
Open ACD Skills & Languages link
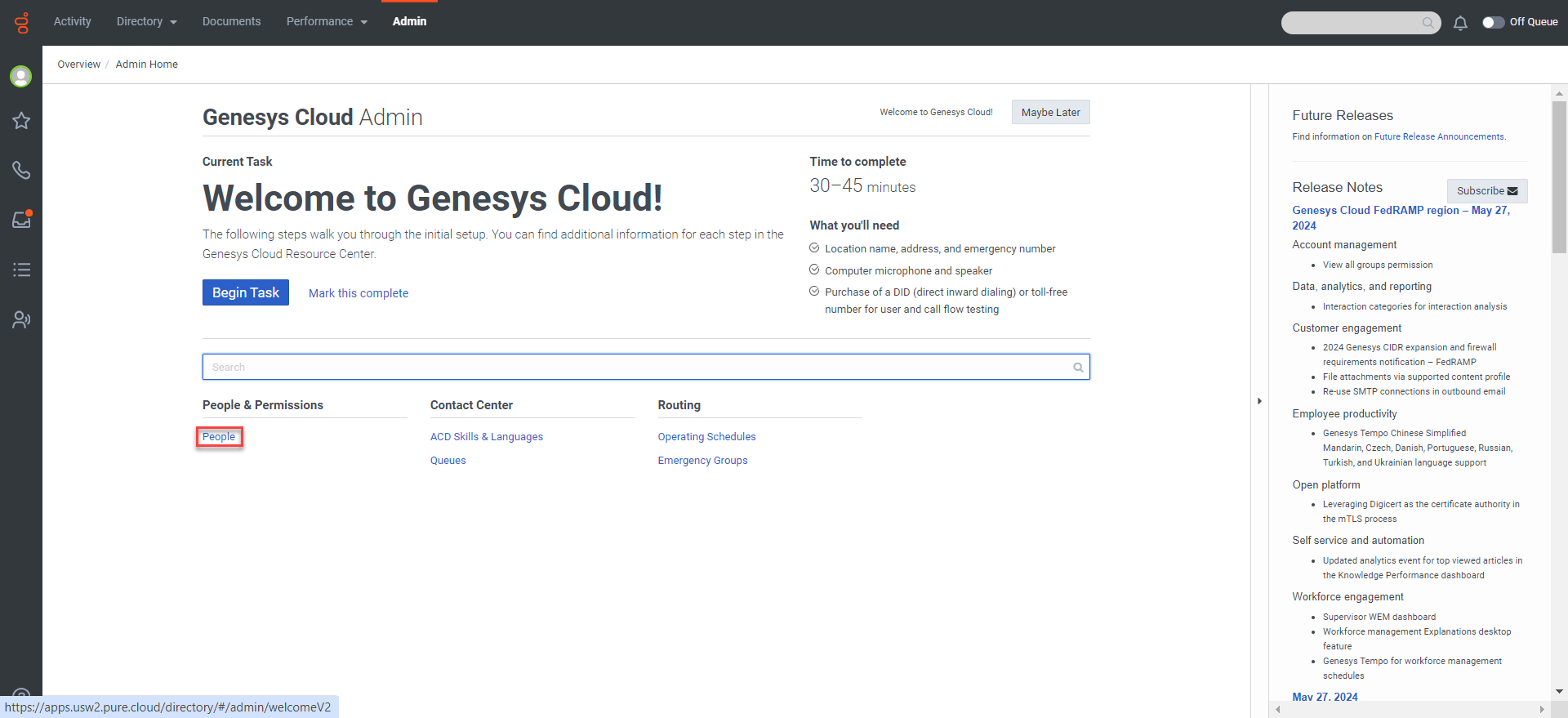coord(487,437)
